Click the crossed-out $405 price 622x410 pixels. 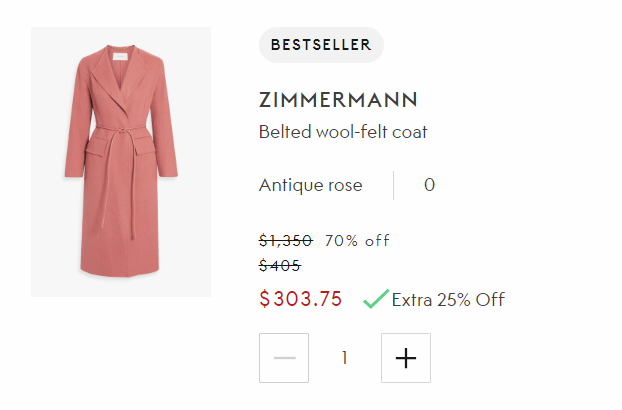click(279, 265)
